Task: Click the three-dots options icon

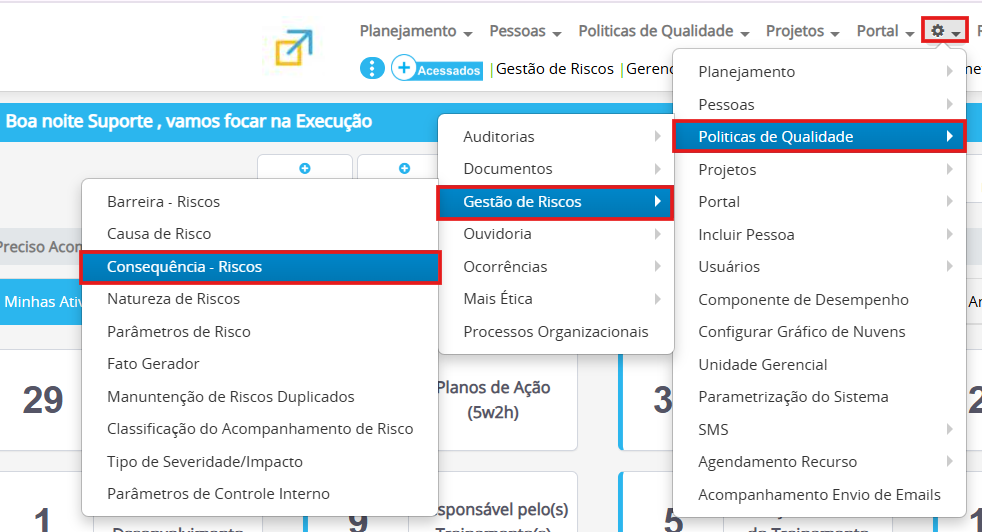Action: (x=371, y=68)
